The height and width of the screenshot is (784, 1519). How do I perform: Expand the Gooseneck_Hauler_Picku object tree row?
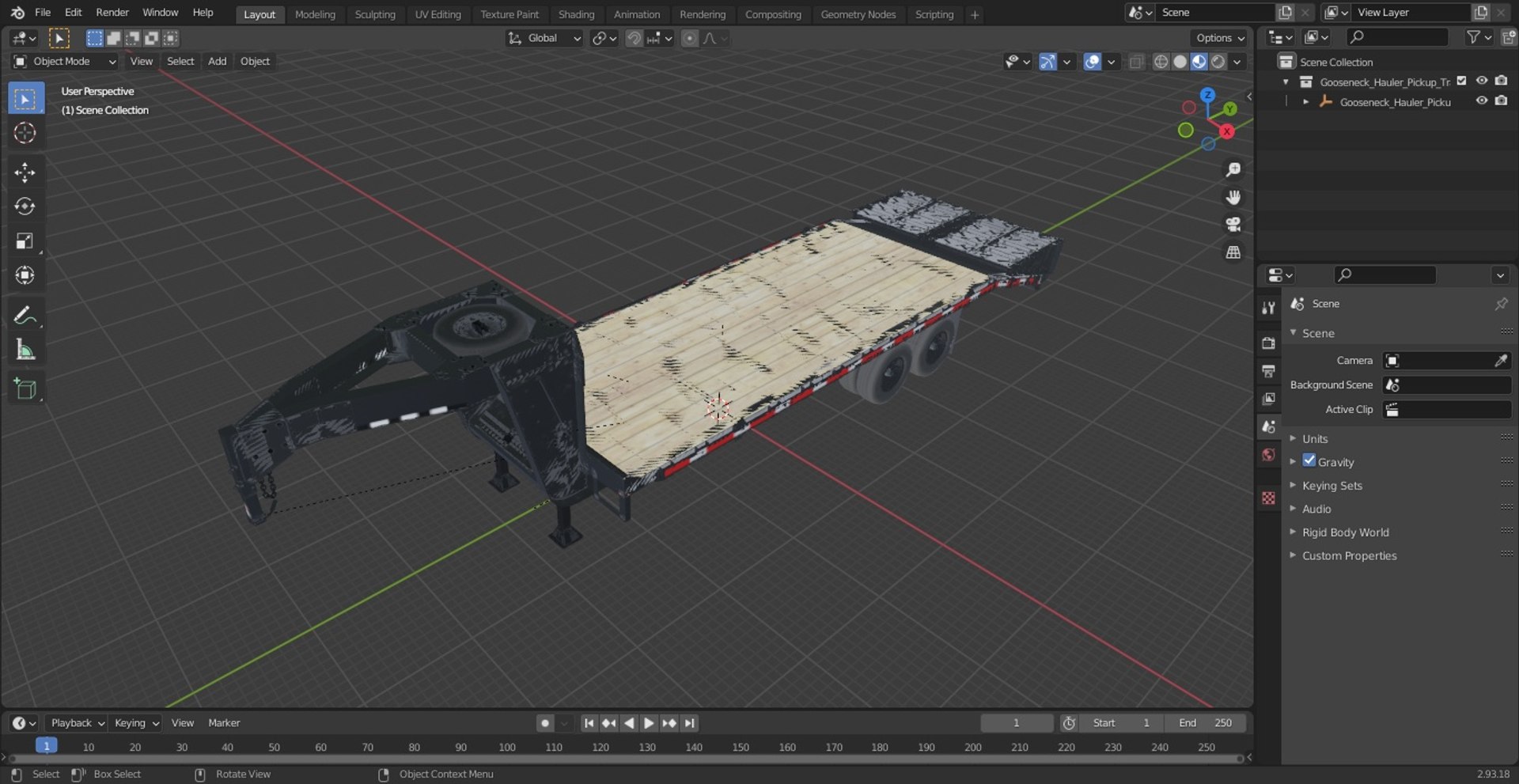pos(1305,101)
